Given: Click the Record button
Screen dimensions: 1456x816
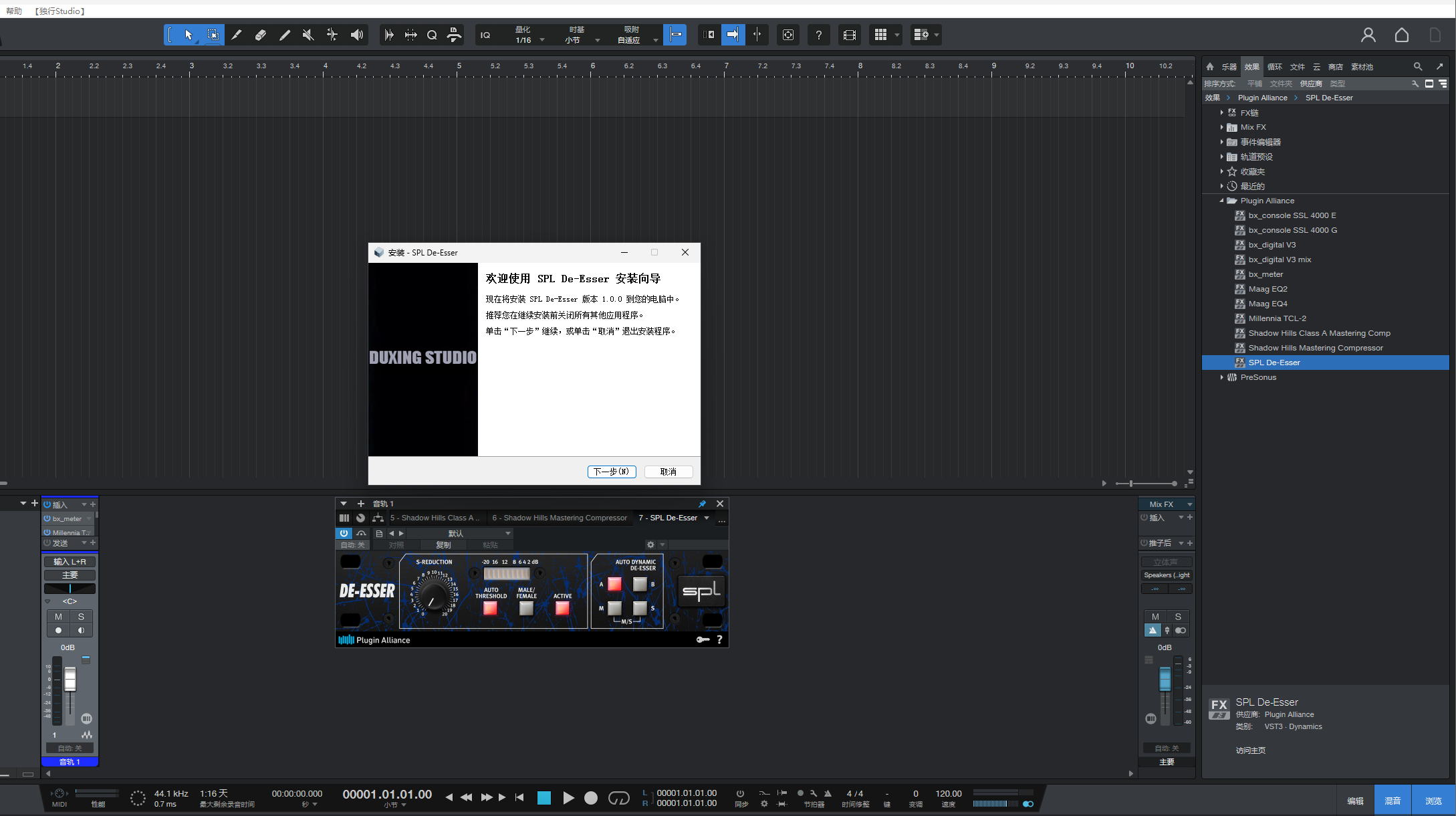Looking at the screenshot, I should click(x=591, y=797).
